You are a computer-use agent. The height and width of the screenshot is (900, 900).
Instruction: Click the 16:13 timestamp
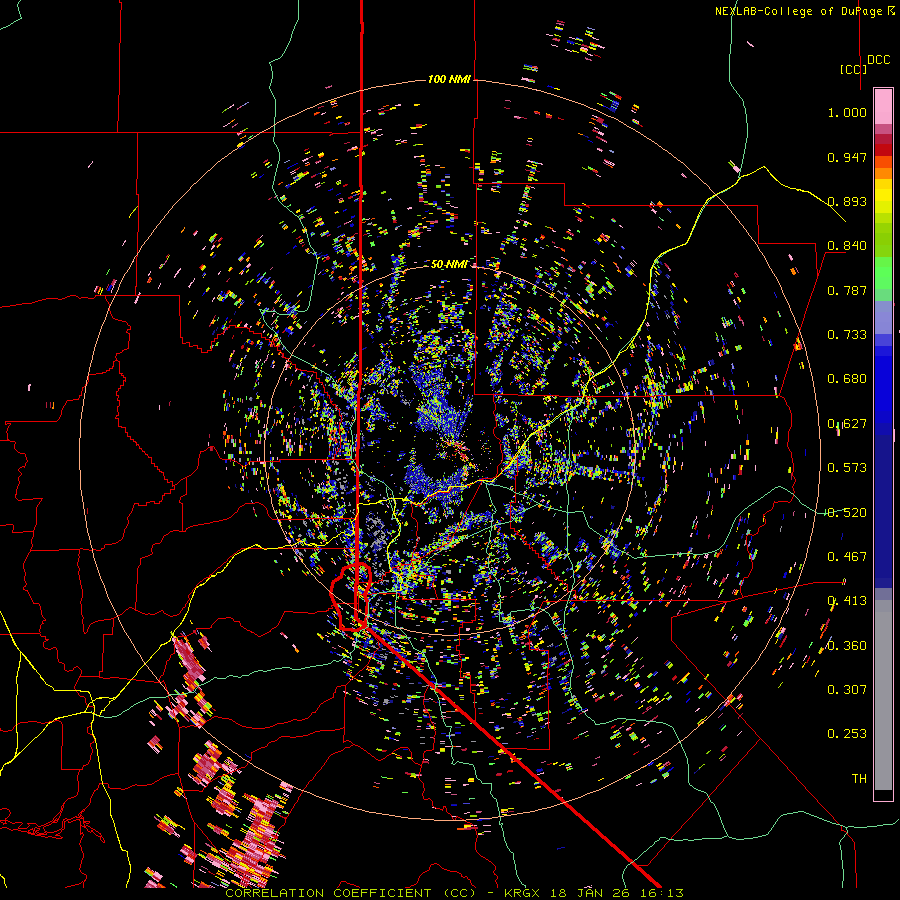[x=664, y=893]
